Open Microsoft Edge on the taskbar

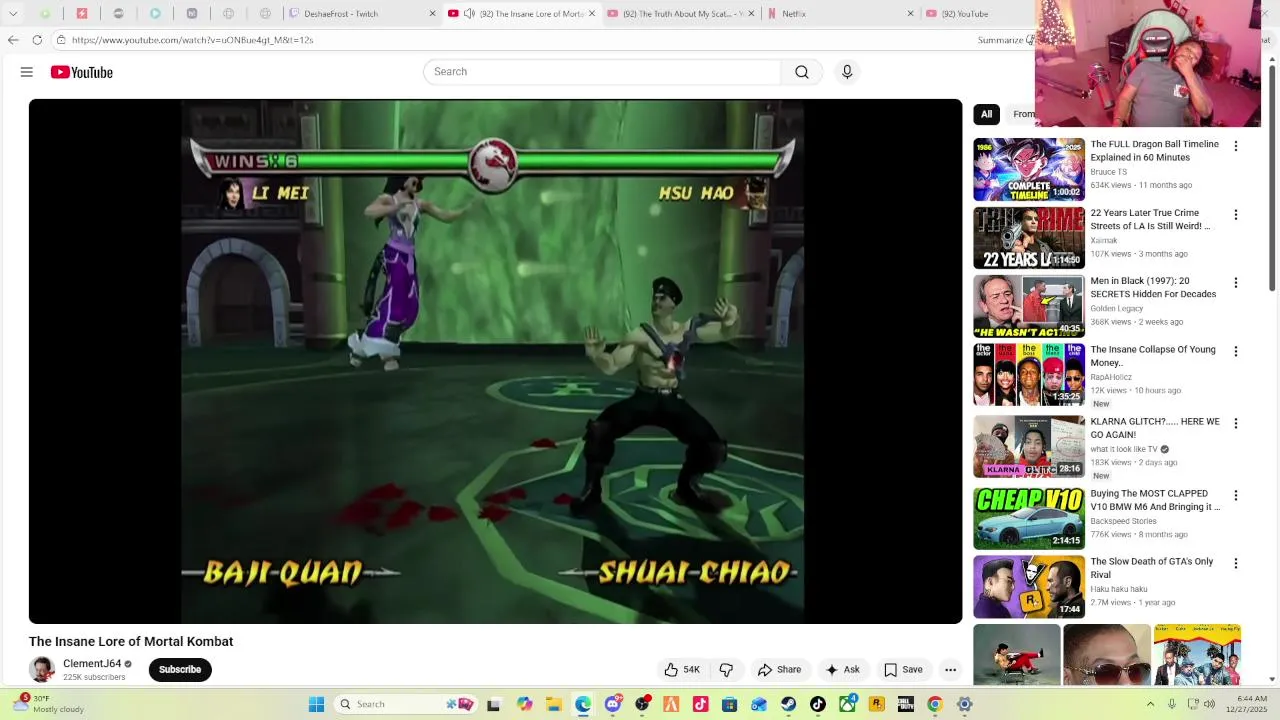tap(583, 704)
